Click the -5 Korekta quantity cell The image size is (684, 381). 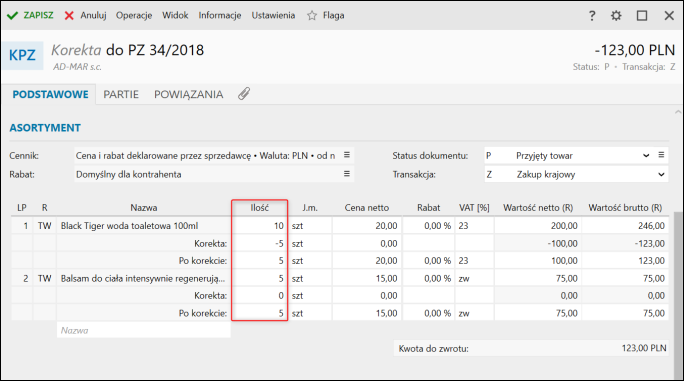click(260, 244)
